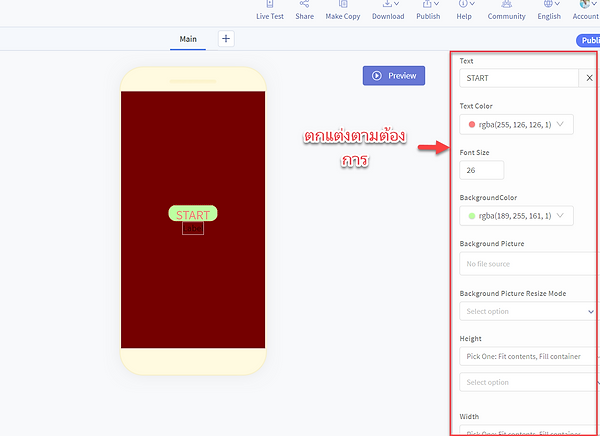Click the Preview button
The image size is (600, 436).
(394, 75)
